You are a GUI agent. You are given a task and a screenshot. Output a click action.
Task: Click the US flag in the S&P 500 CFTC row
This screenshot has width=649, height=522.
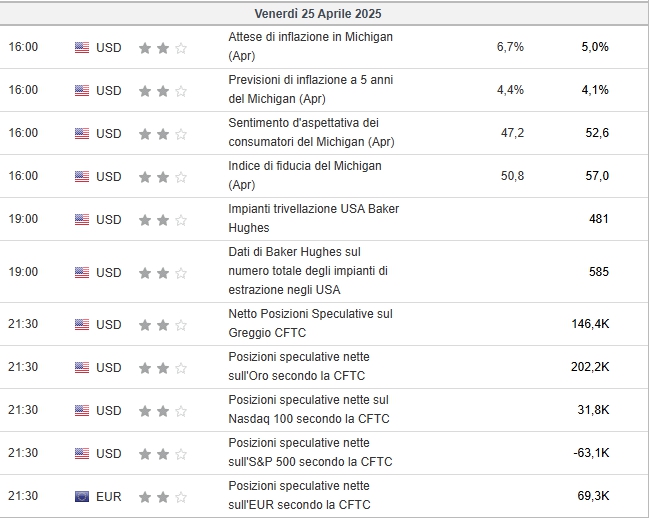point(82,453)
